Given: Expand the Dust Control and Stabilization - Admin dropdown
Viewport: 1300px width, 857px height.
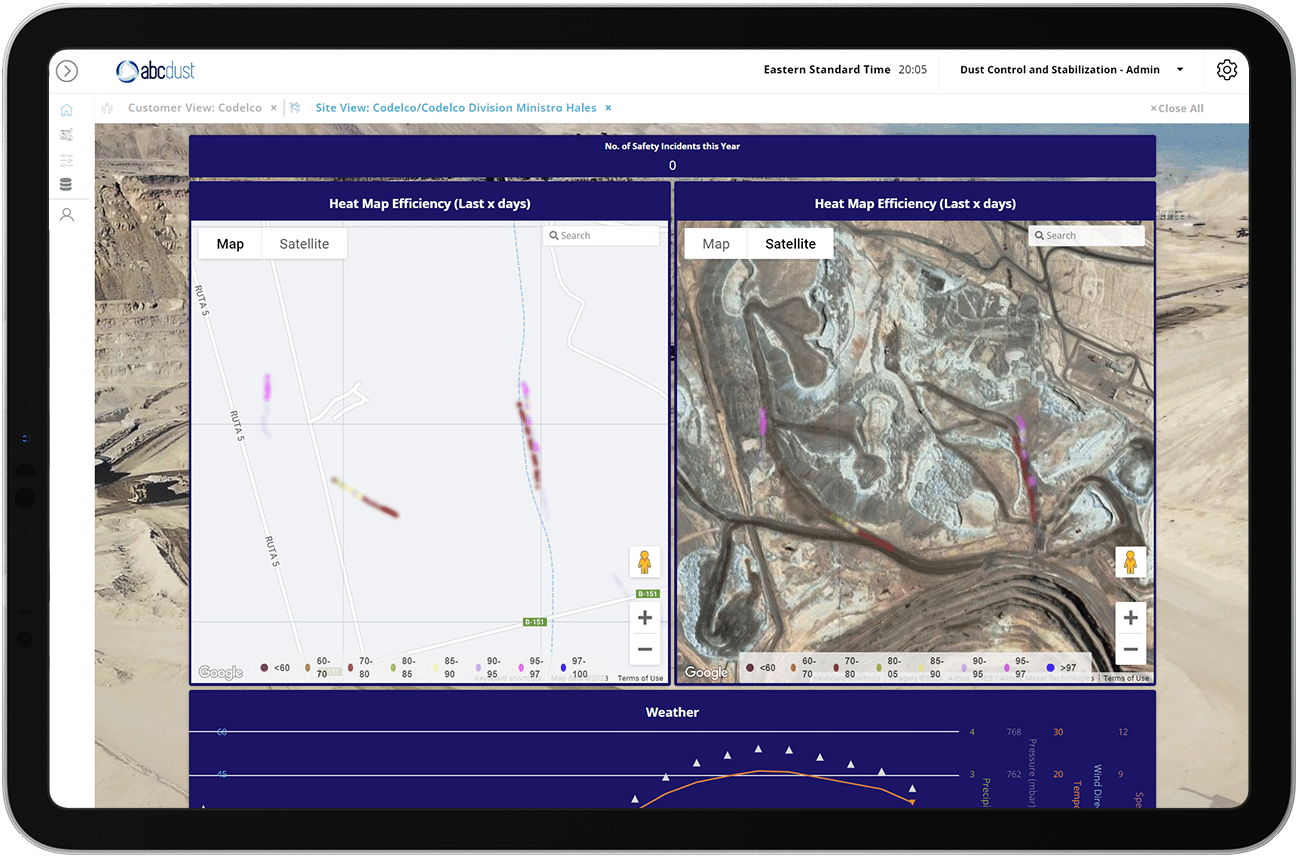Looking at the screenshot, I should 1180,70.
